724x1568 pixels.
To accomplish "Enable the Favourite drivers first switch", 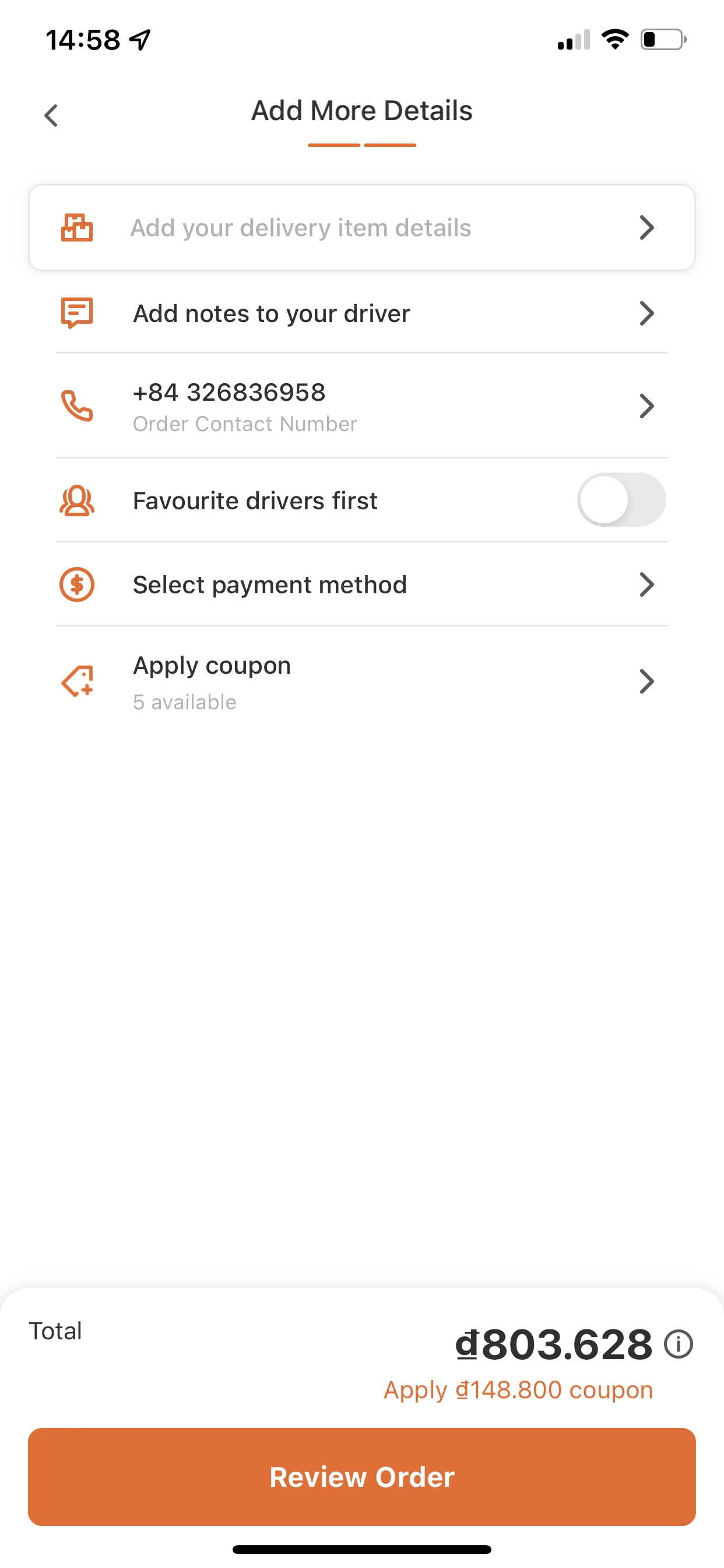I will 621,500.
